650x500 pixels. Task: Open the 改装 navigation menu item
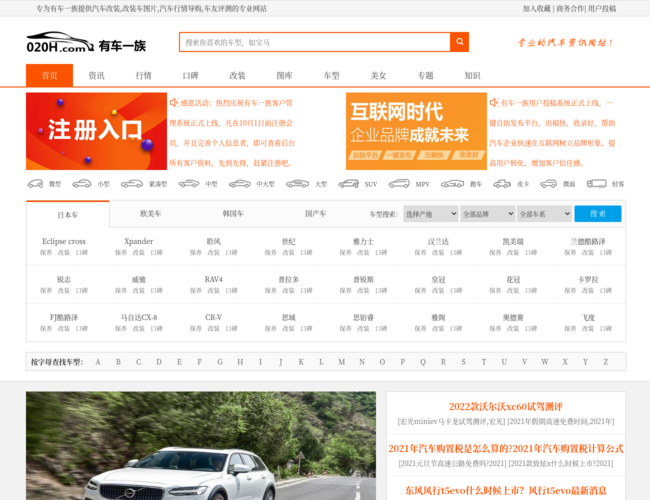237,75
